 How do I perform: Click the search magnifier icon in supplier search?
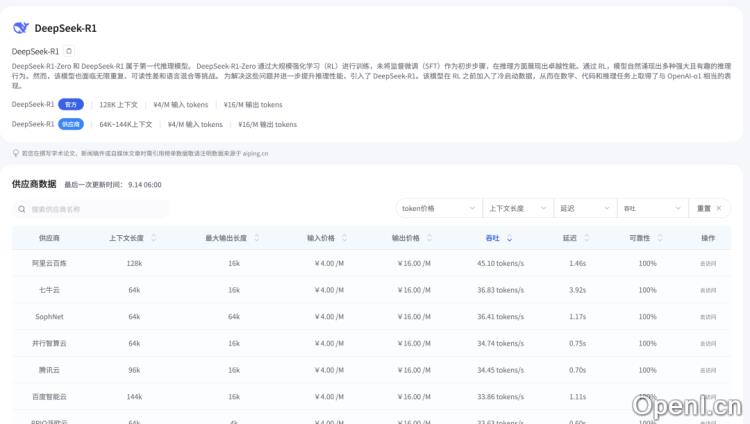22,209
